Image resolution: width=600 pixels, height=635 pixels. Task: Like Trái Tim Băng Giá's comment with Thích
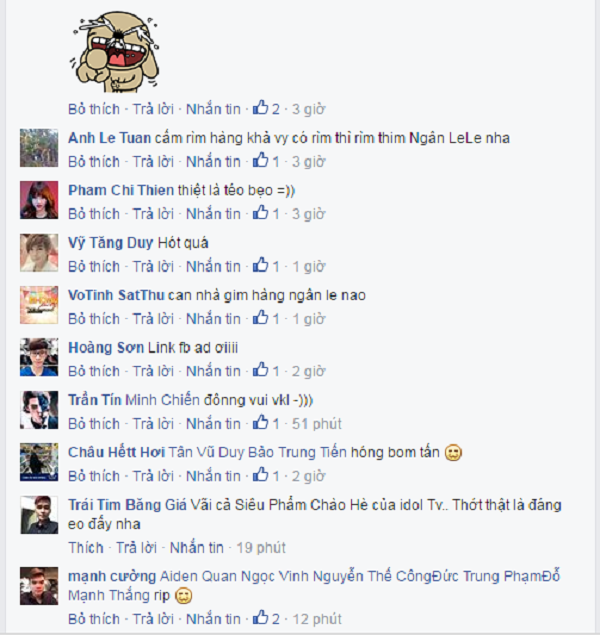point(86,548)
